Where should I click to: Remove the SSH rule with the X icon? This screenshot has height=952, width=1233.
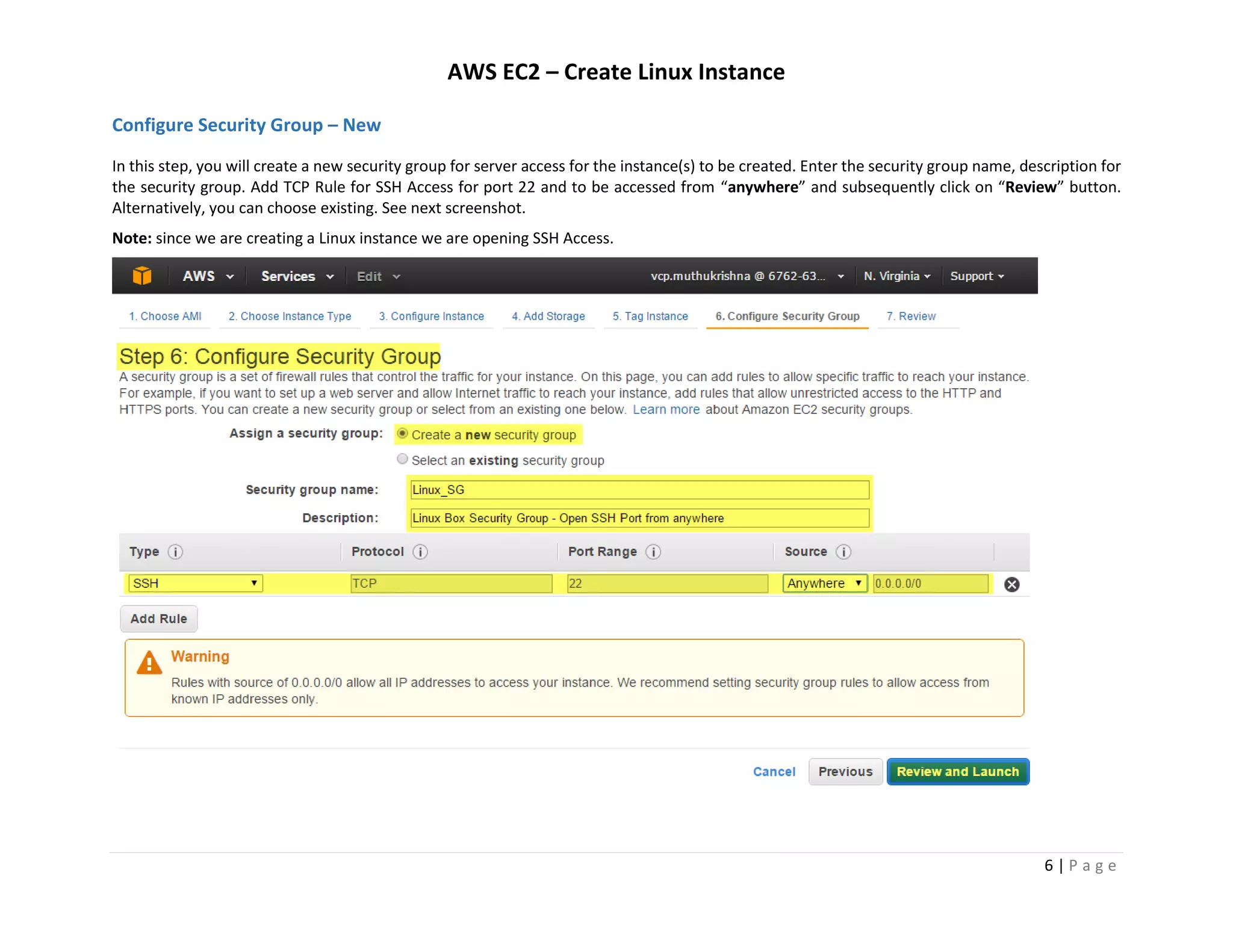click(1012, 584)
